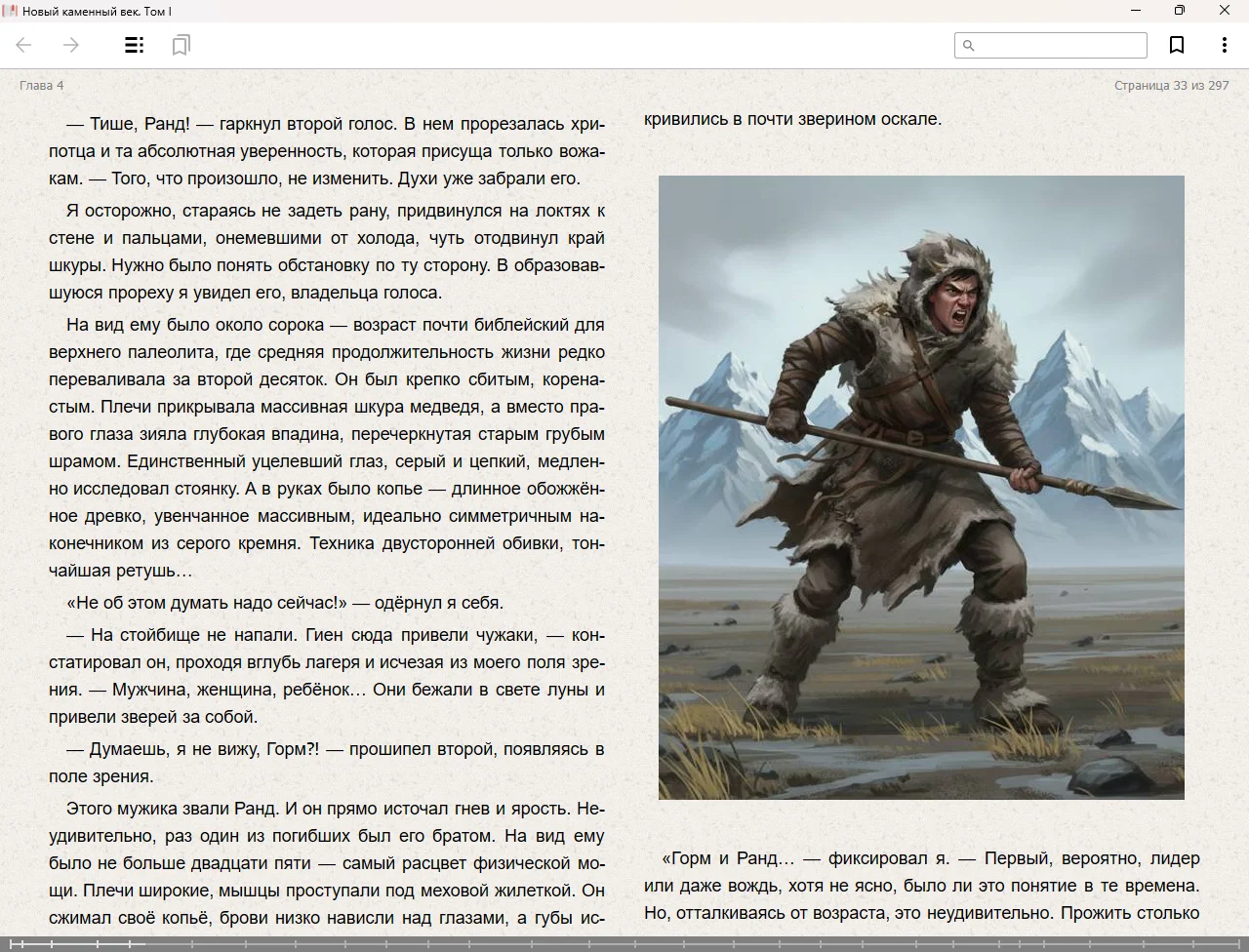Minimize the reader window
The image size is (1249, 952).
pyautogui.click(x=1135, y=11)
